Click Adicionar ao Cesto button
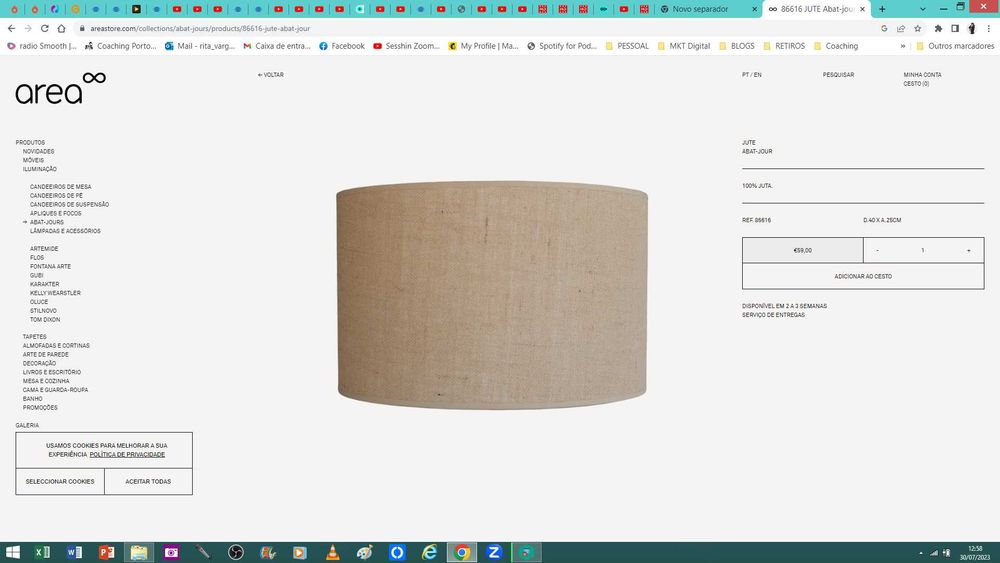 (x=863, y=276)
